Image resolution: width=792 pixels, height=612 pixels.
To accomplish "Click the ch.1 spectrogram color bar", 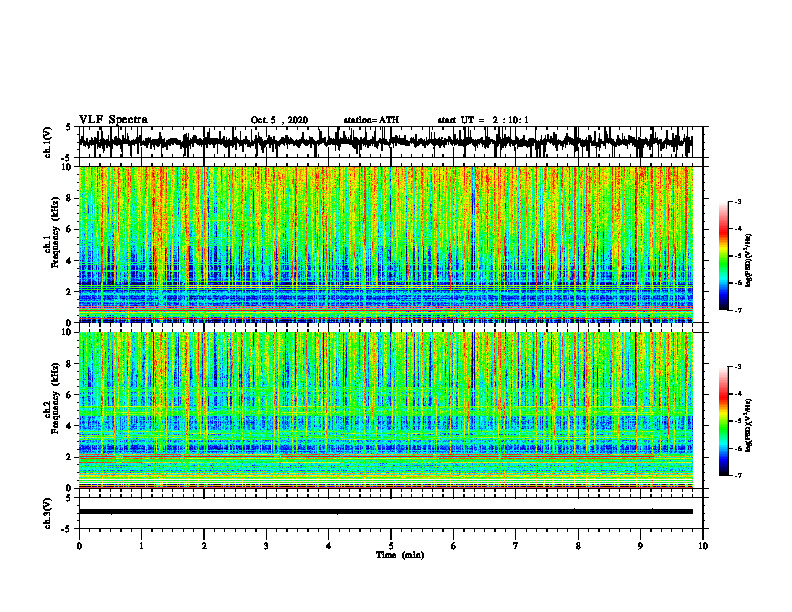I will tap(724, 256).
